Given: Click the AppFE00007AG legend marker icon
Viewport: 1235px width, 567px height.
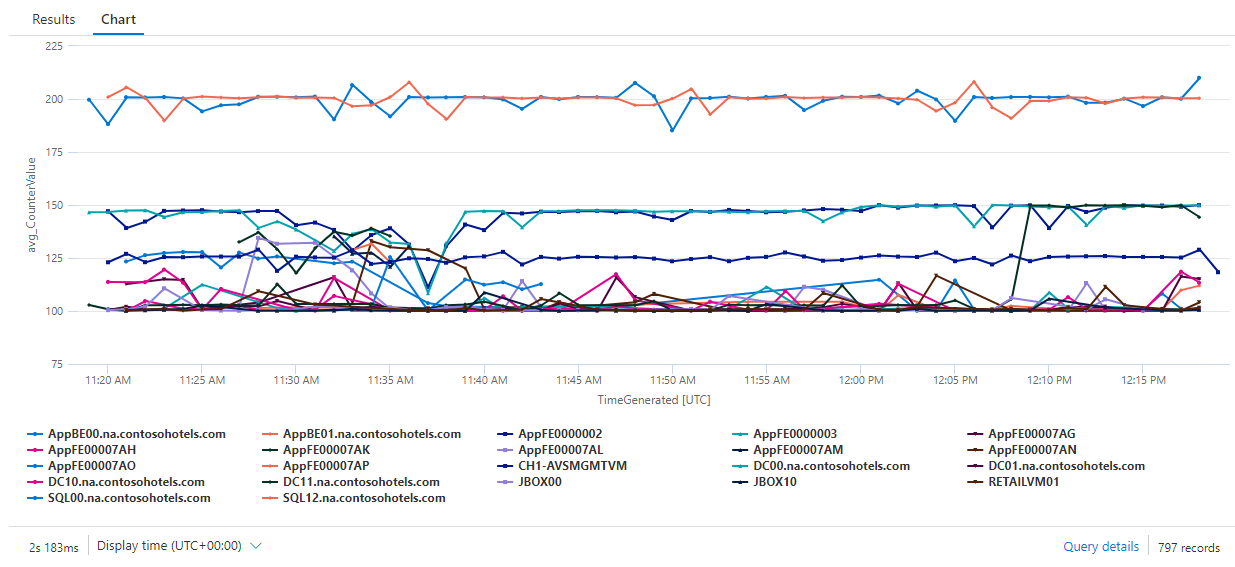Looking at the screenshot, I should pyautogui.click(x=975, y=434).
